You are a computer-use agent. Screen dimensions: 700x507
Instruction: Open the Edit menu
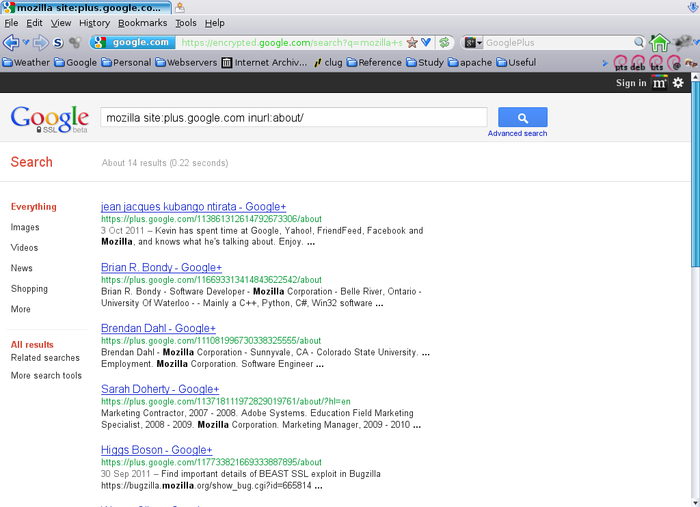tap(34, 23)
